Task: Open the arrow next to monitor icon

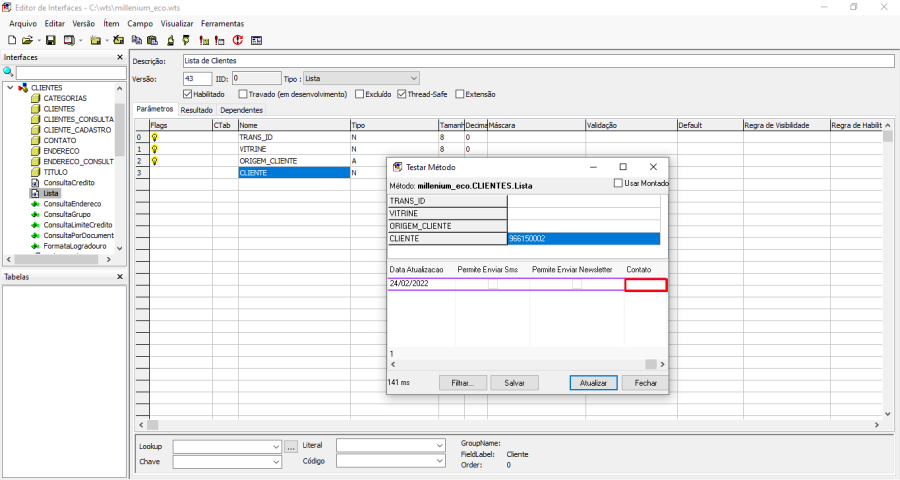Action: 80,40
